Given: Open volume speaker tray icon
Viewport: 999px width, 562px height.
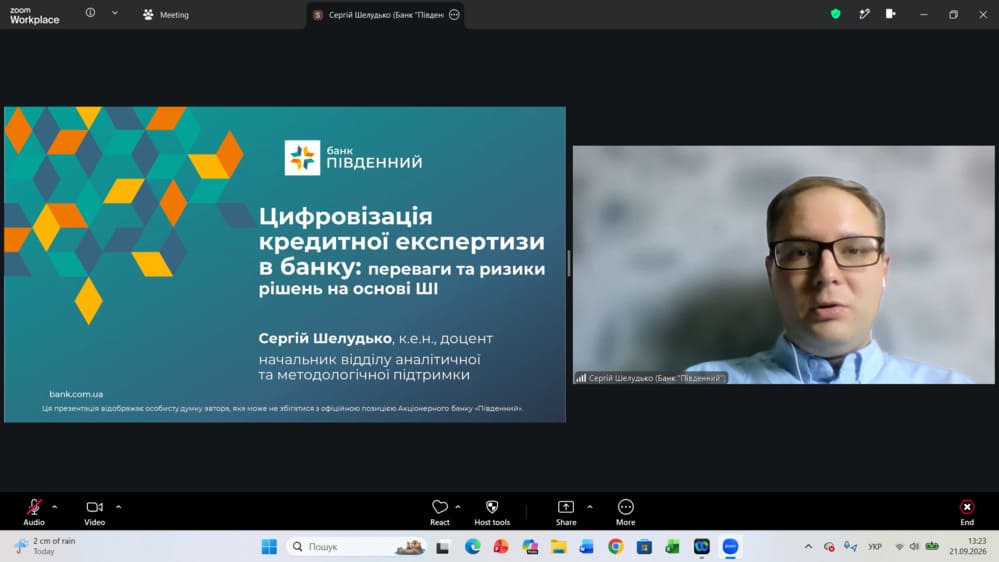Looking at the screenshot, I should [914, 547].
